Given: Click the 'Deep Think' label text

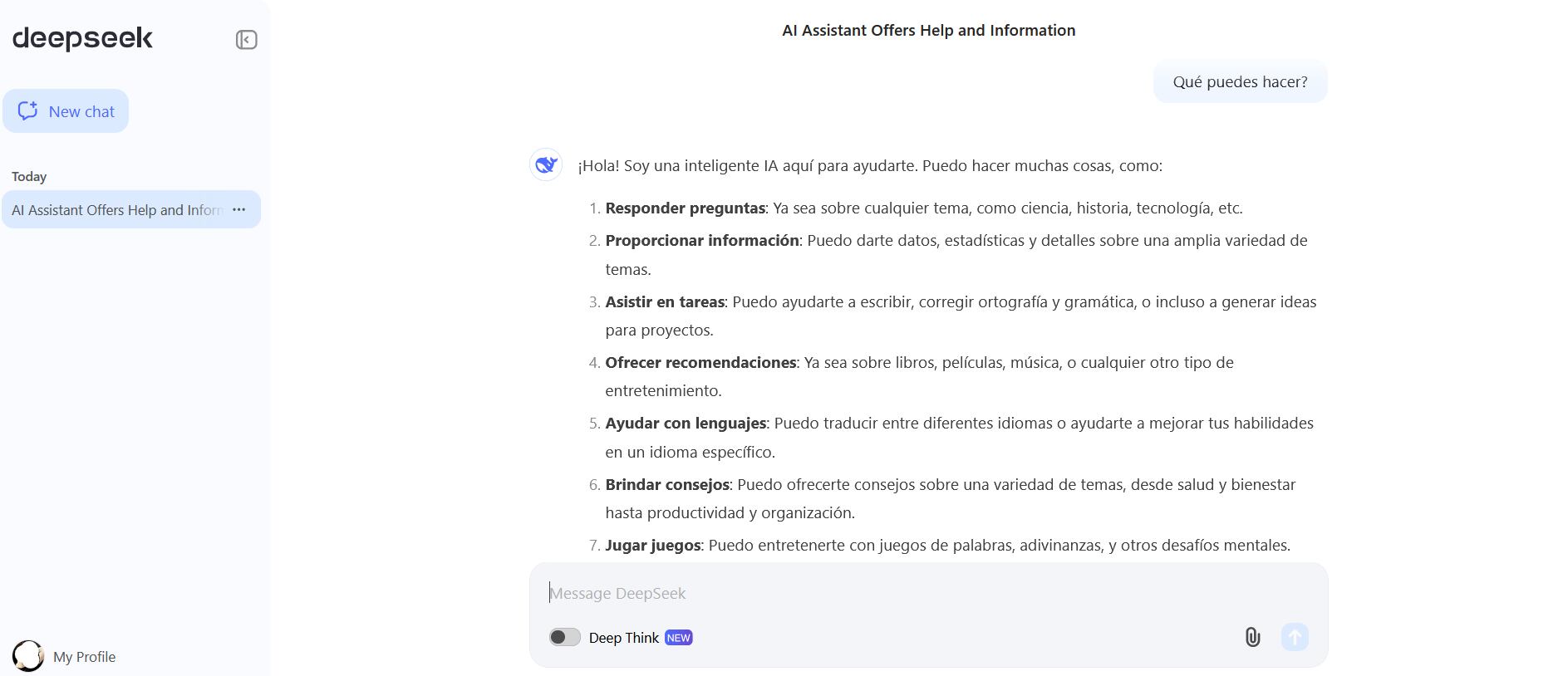Looking at the screenshot, I should (623, 638).
